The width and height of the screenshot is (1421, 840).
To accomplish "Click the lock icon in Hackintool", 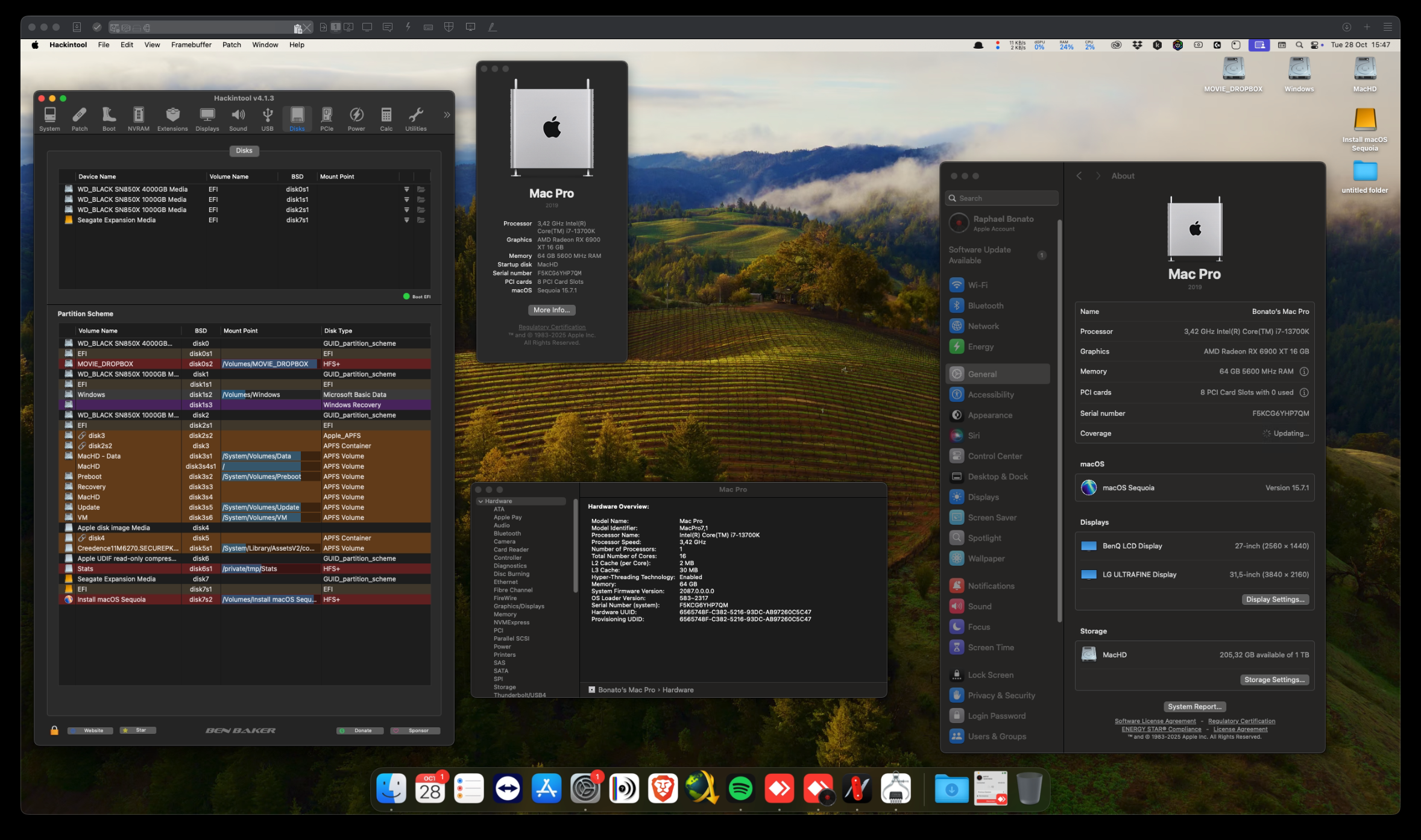I will [x=54, y=730].
